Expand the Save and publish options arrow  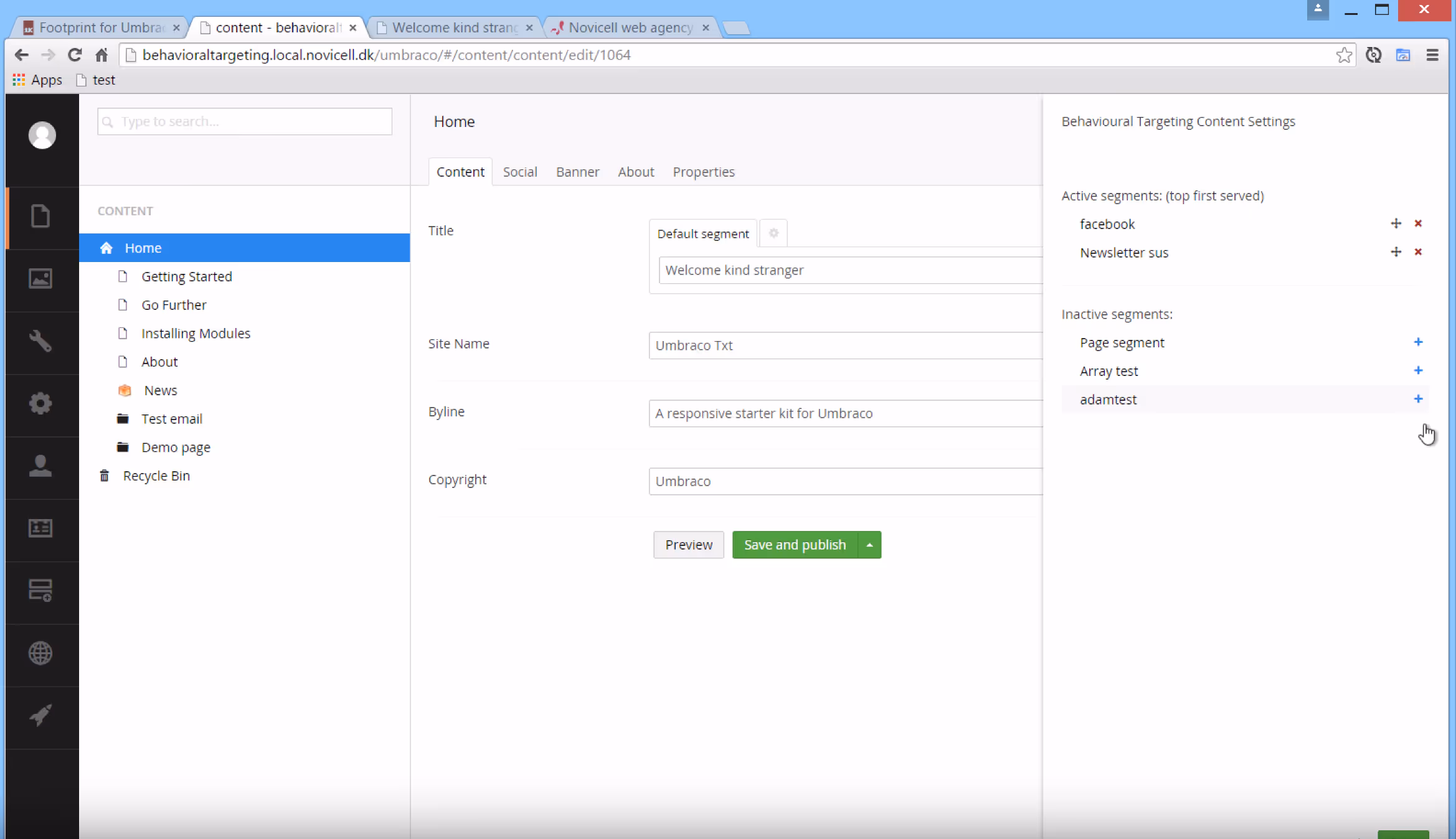point(869,545)
